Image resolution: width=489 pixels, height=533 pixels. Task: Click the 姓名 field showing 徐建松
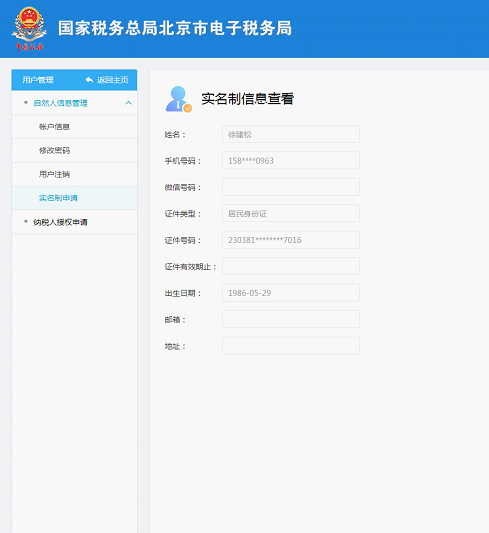(x=291, y=134)
